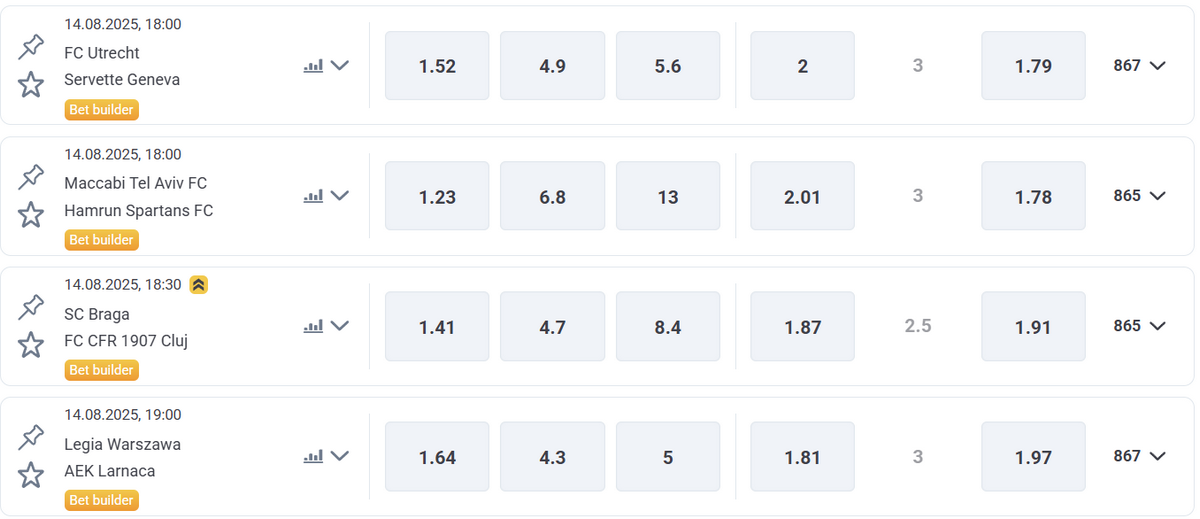
Task: Open statistics chart for SC Braga match
Action: pos(314,326)
